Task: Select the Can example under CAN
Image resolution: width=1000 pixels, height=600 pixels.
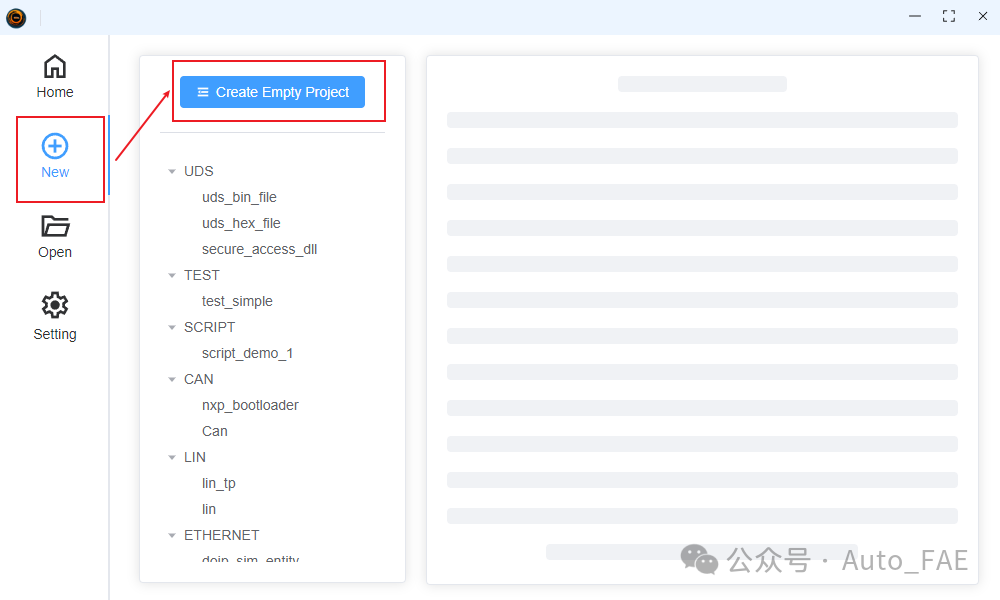Action: pos(215,432)
